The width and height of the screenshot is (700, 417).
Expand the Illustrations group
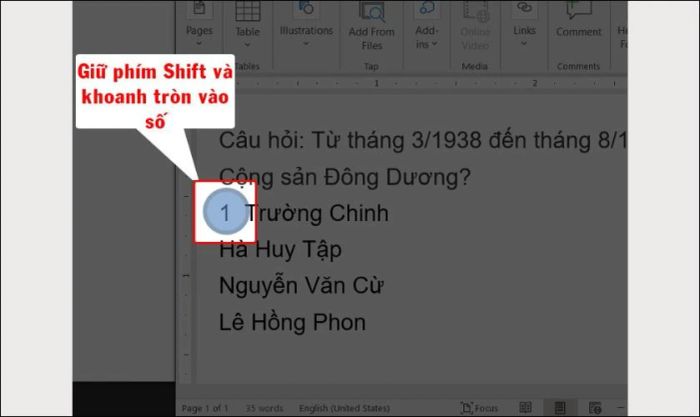(x=306, y=25)
